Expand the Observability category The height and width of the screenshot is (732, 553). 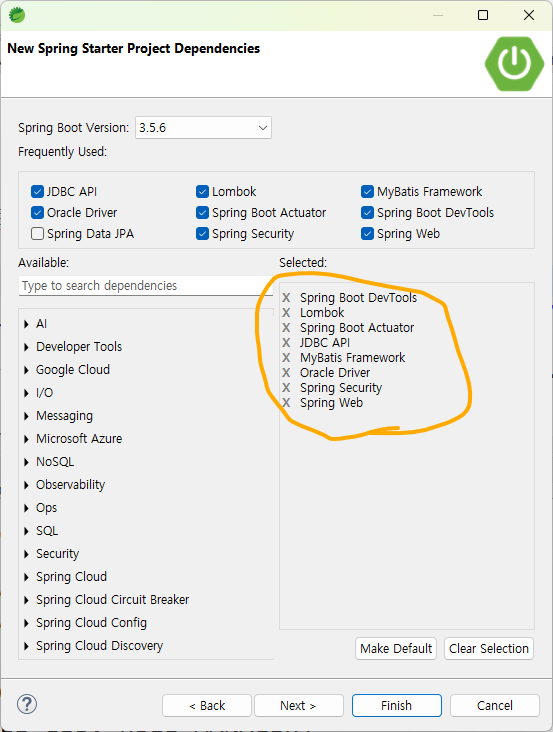27,485
